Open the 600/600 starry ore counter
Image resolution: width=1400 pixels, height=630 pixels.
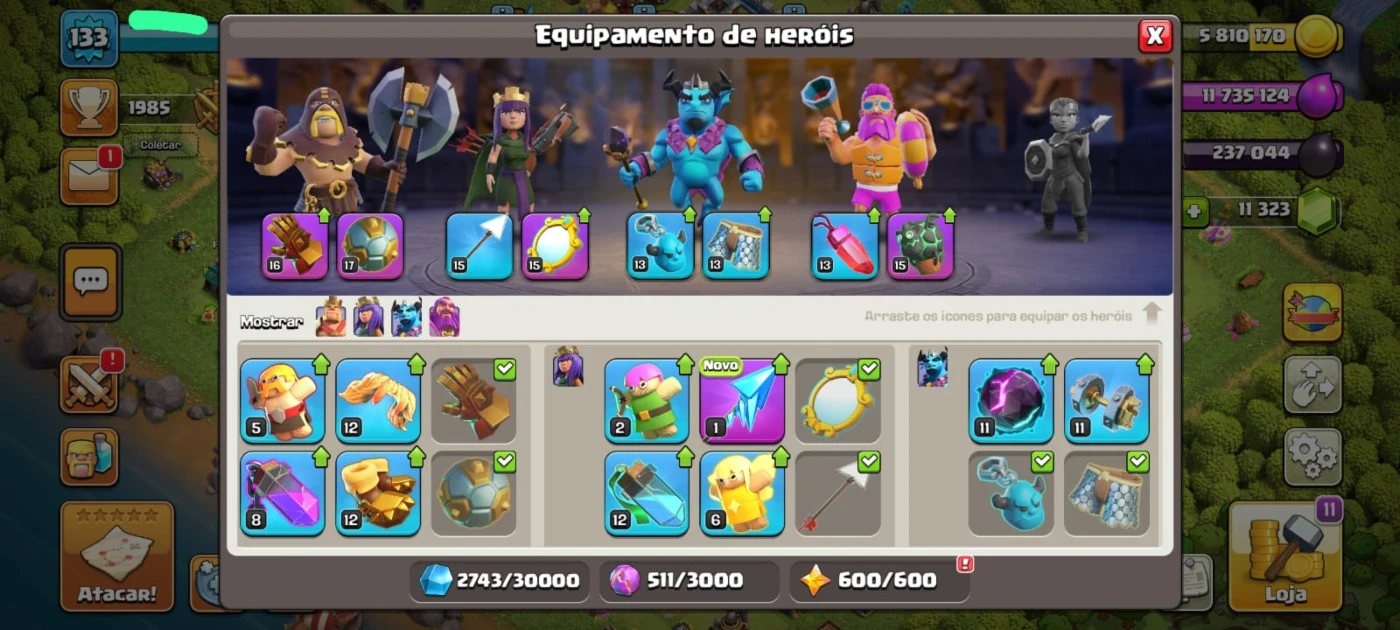click(x=879, y=580)
